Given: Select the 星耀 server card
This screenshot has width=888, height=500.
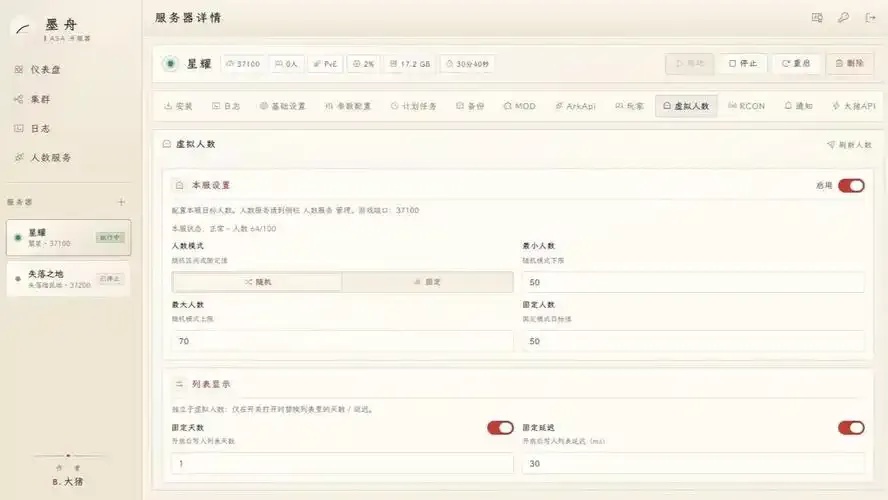Looking at the screenshot, I should click(69, 237).
